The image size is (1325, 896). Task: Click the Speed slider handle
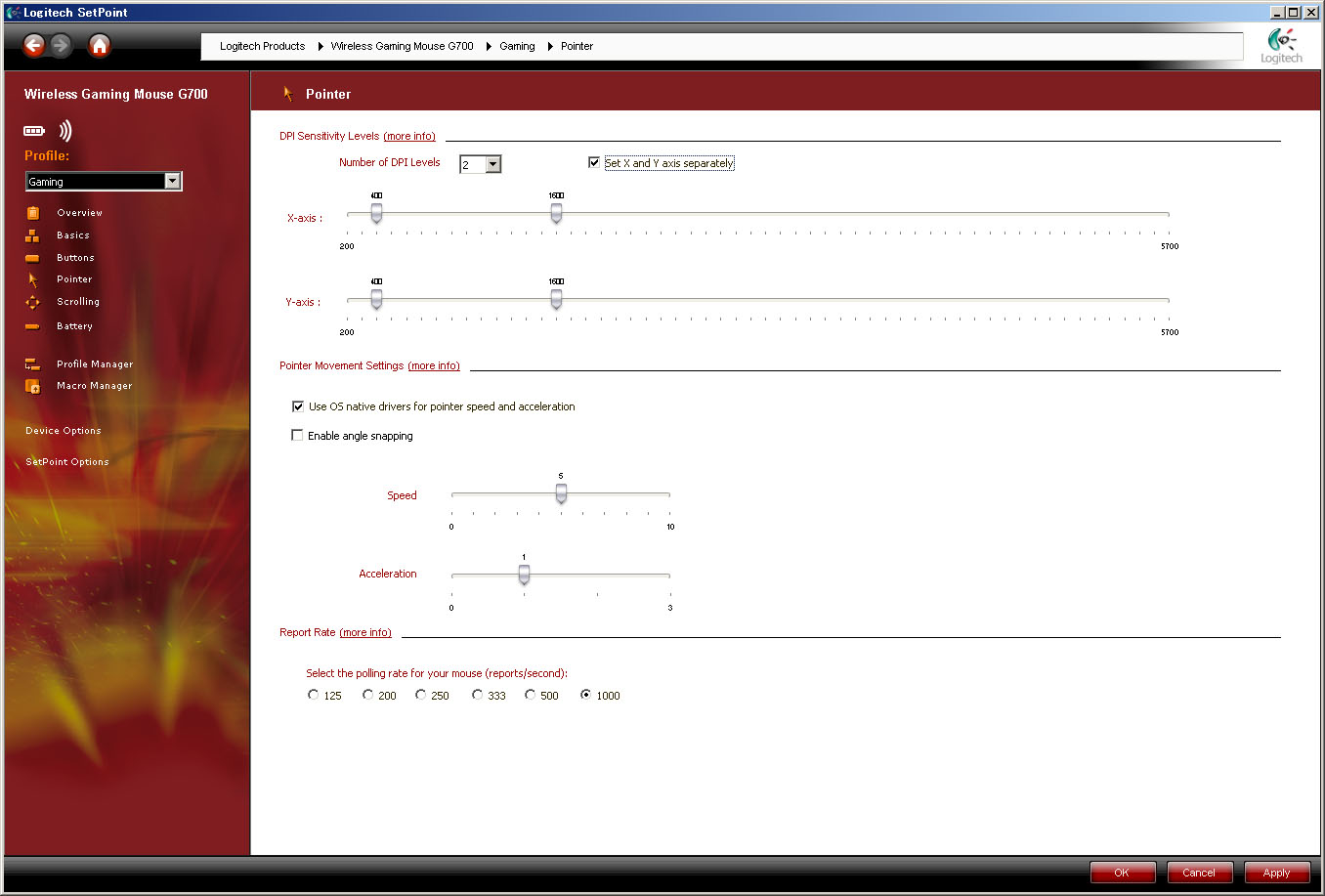561,494
